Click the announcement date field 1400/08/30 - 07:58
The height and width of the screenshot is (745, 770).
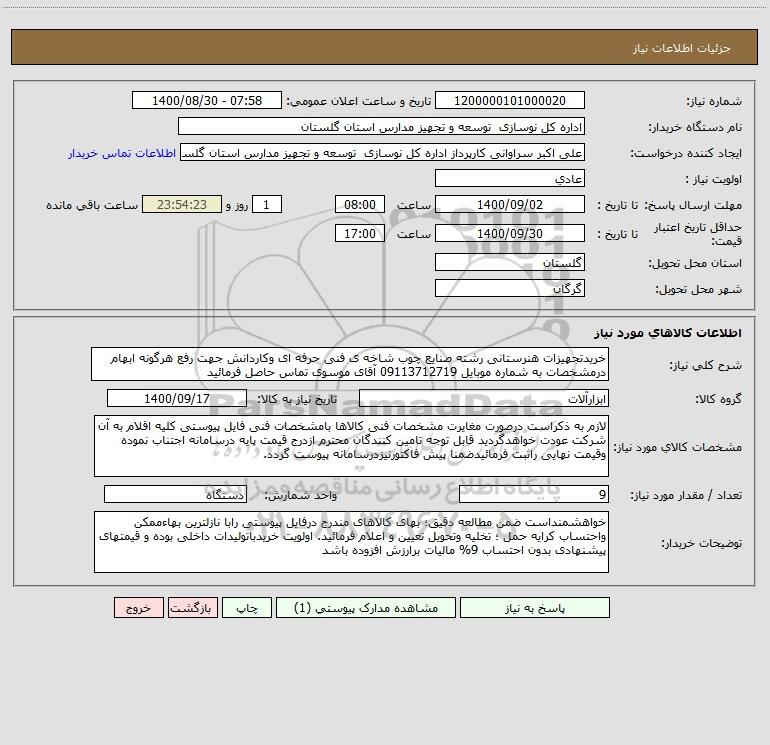pyautogui.click(x=207, y=100)
